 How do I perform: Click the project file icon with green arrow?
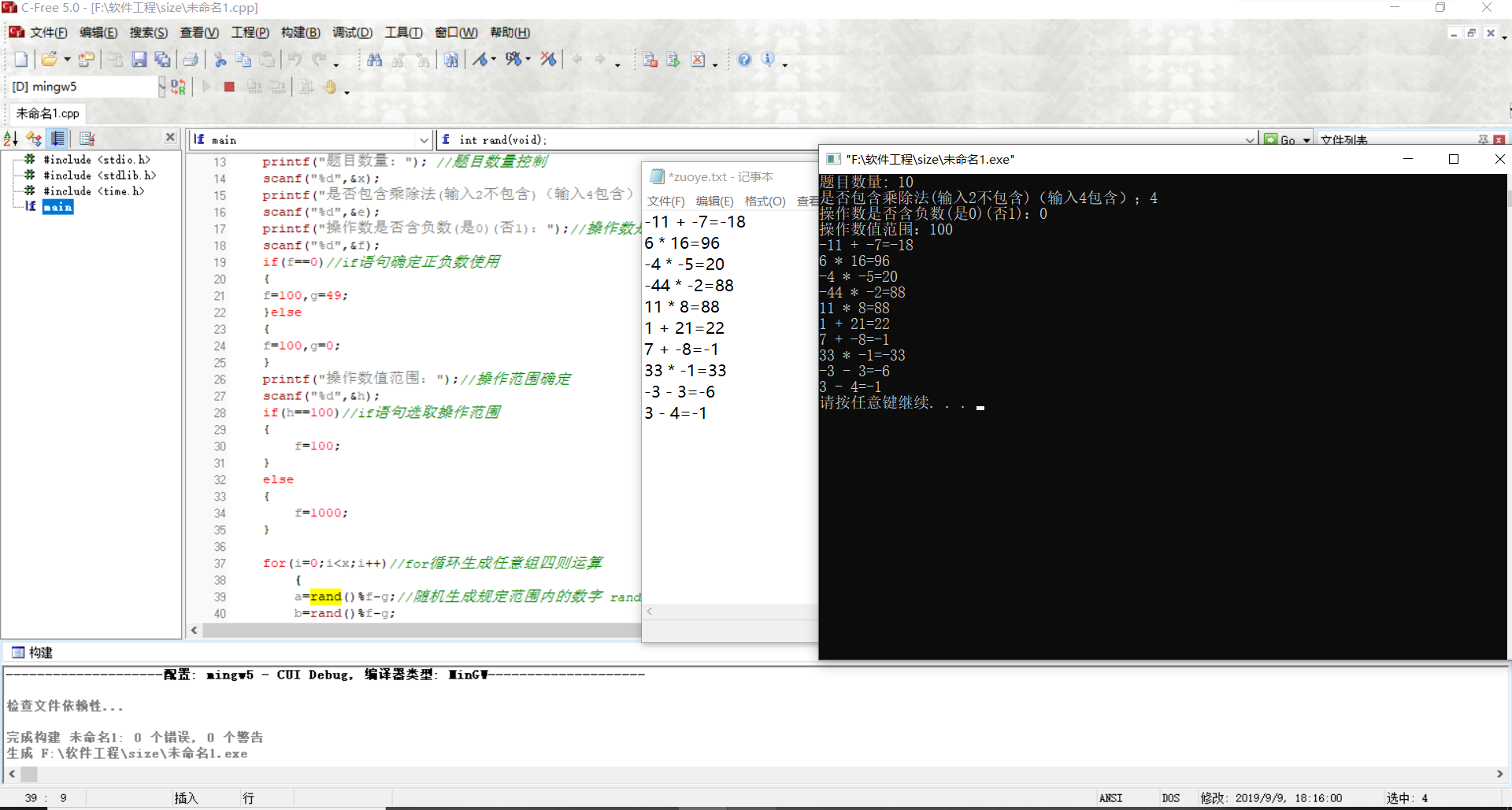pyautogui.click(x=673, y=59)
